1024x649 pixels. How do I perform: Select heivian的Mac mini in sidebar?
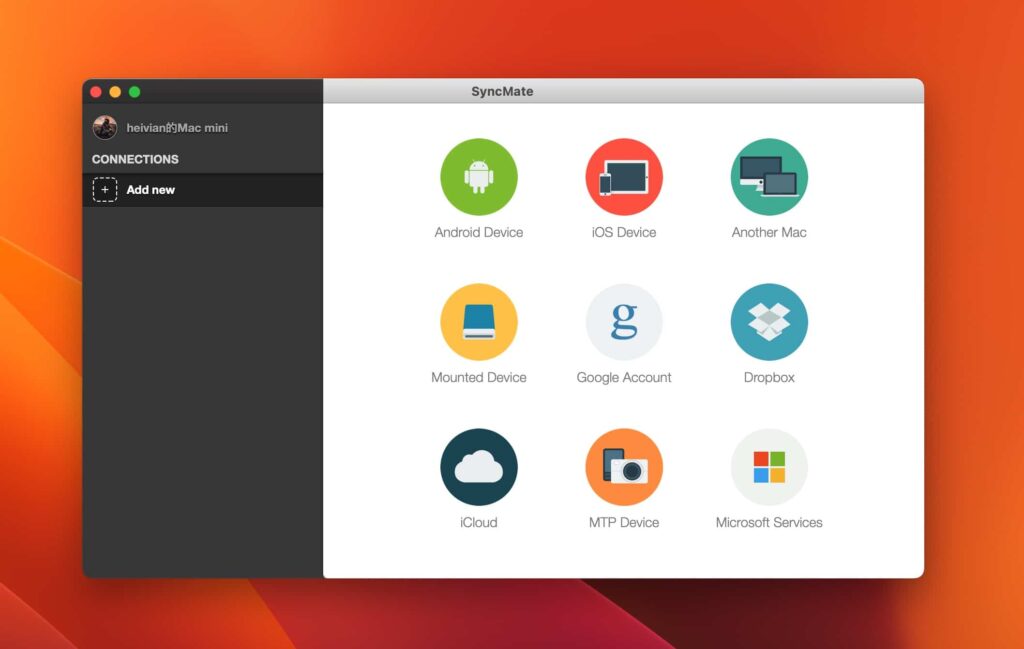tap(178, 127)
